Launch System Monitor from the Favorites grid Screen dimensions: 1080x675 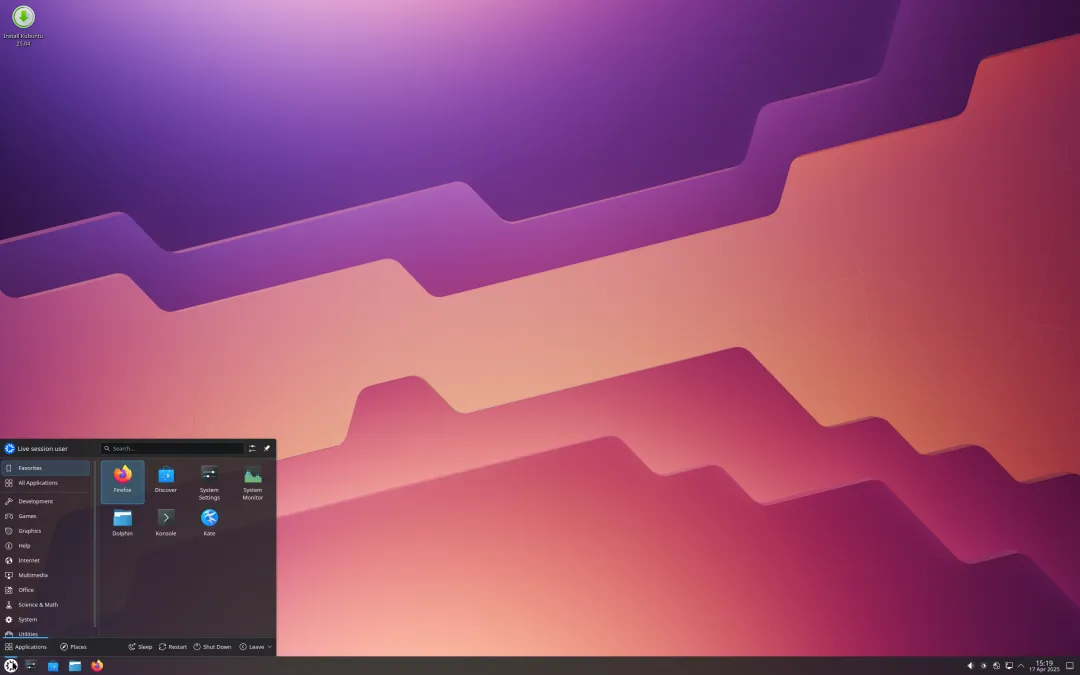(x=253, y=481)
